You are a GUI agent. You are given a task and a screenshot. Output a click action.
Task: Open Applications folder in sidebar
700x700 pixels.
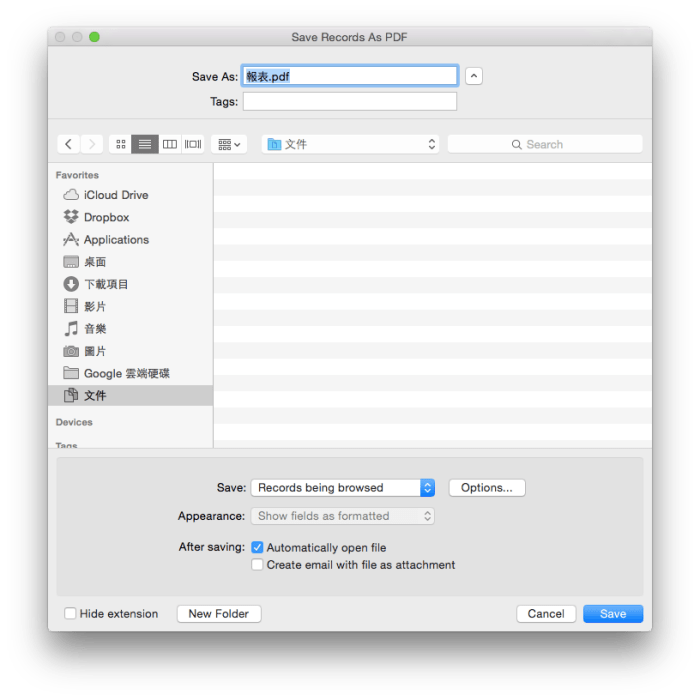[x=116, y=240]
